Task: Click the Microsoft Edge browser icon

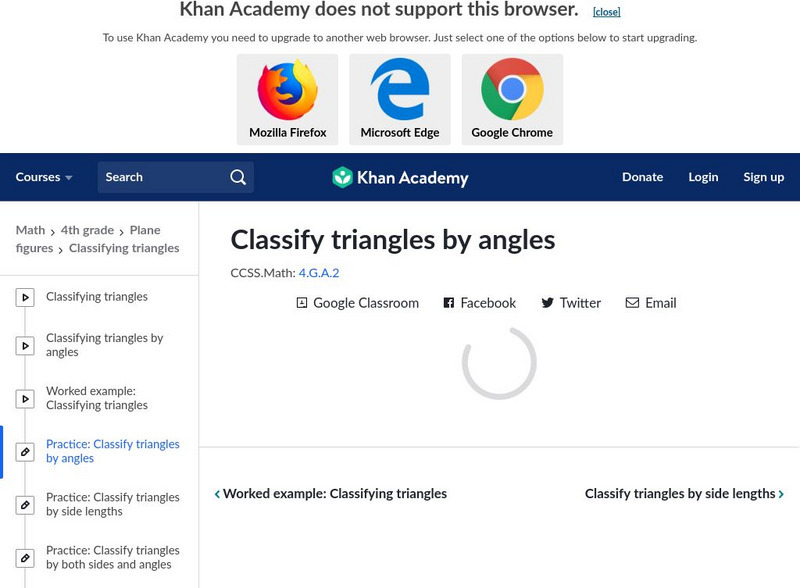Action: [x=400, y=91]
